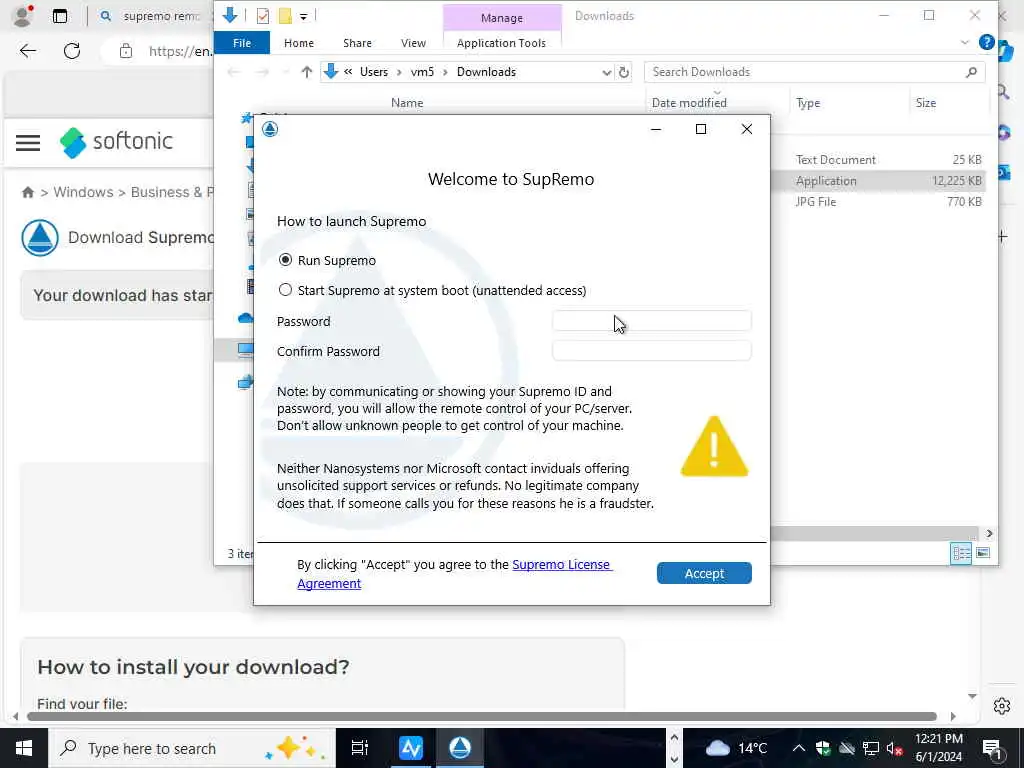Open File menu in Downloads explorer
The image size is (1024, 768).
(242, 42)
